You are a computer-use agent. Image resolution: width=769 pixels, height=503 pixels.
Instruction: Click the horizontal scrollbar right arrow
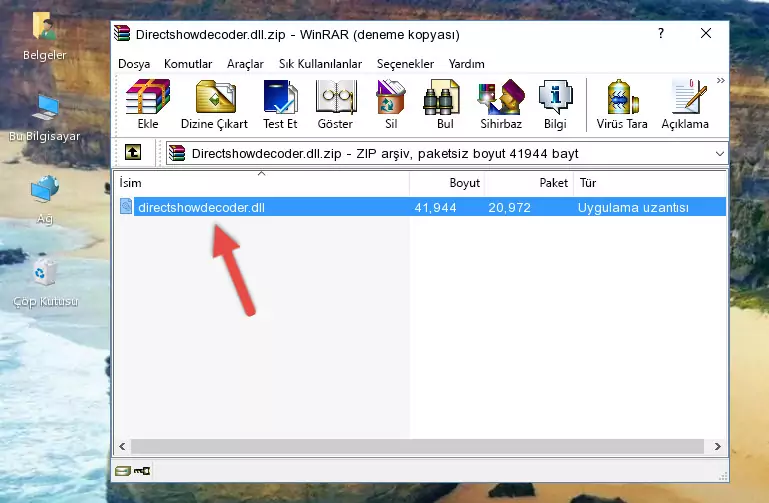tap(718, 446)
